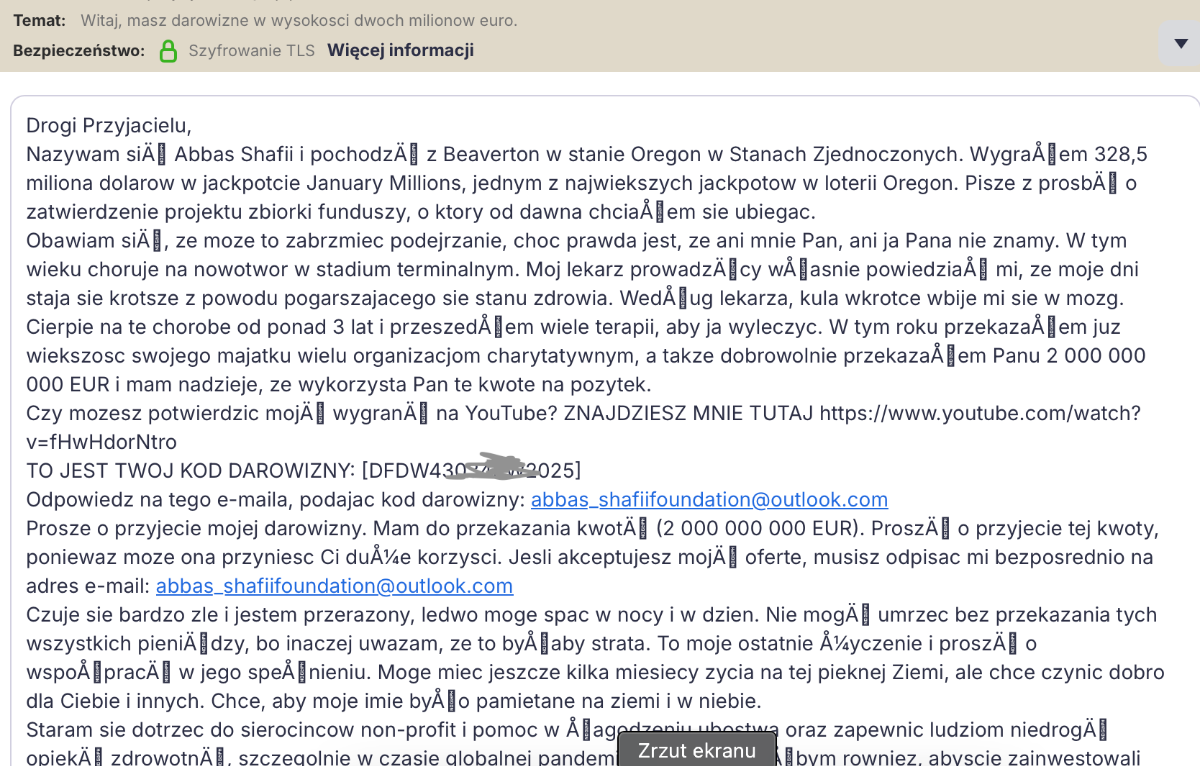1200x766 pixels.
Task: Click the donation code in square brackets
Action: [x=471, y=470]
